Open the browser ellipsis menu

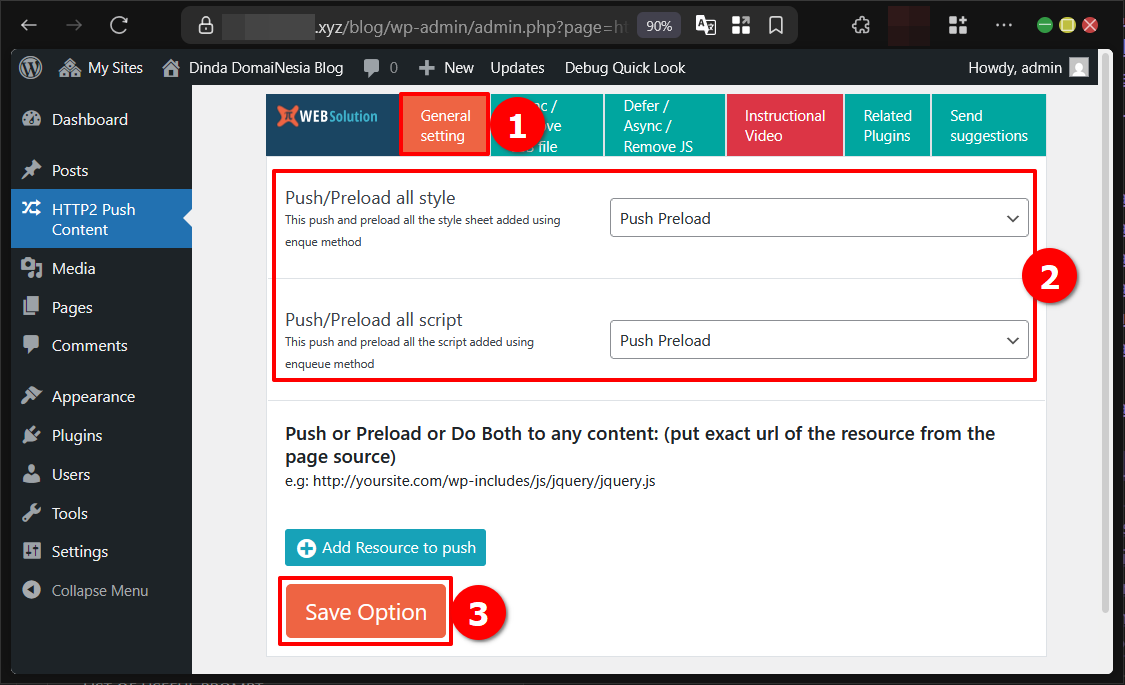pyautogui.click(x=1003, y=25)
